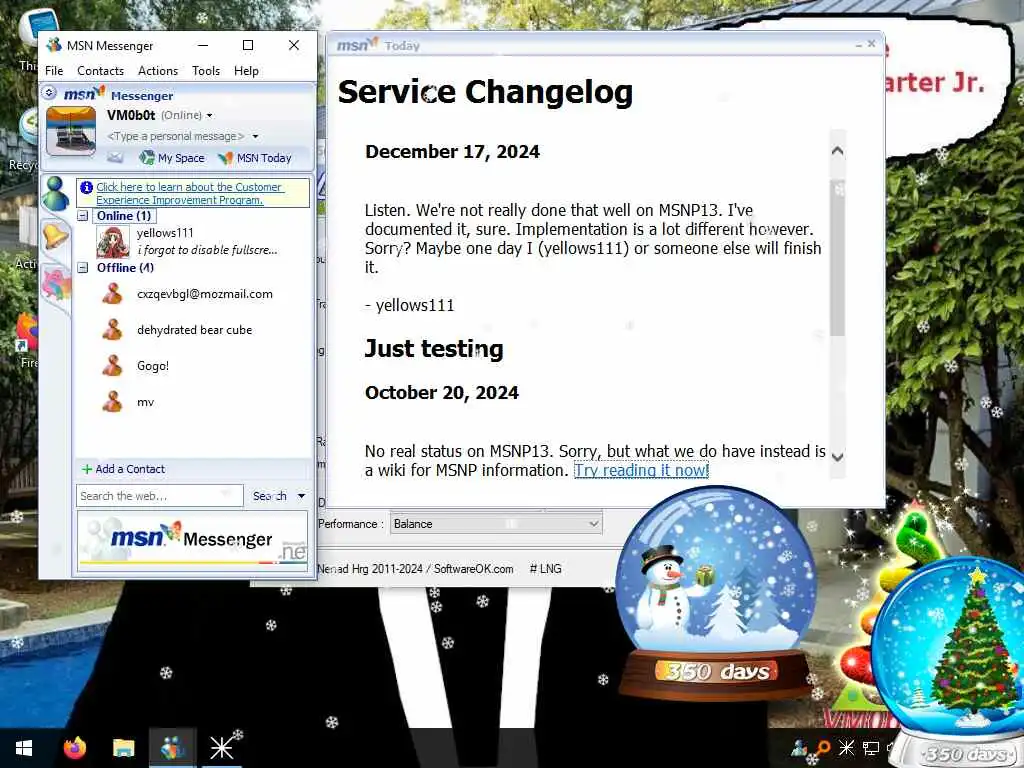Click yellows111's avatar picture
1024x768 pixels.
112,242
